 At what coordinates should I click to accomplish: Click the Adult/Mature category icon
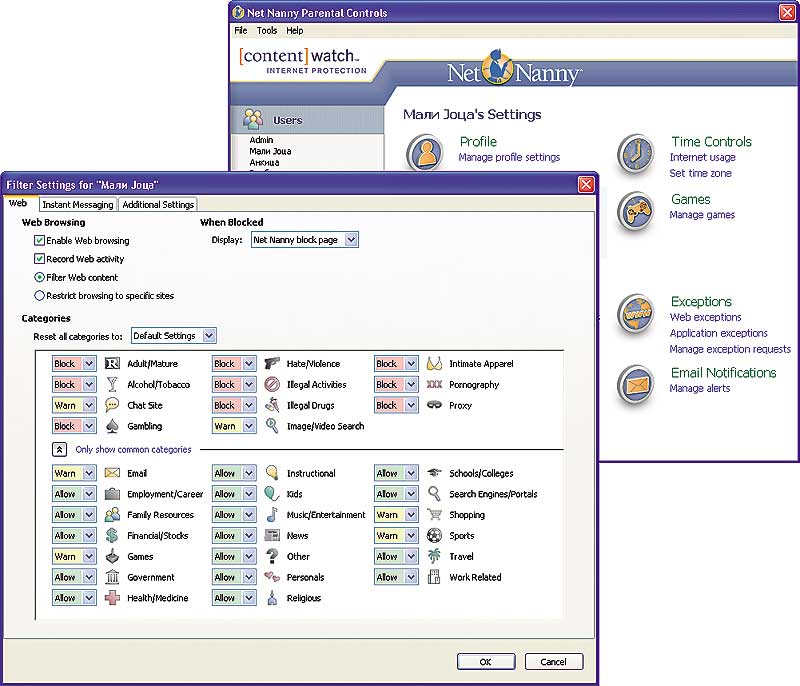[112, 364]
